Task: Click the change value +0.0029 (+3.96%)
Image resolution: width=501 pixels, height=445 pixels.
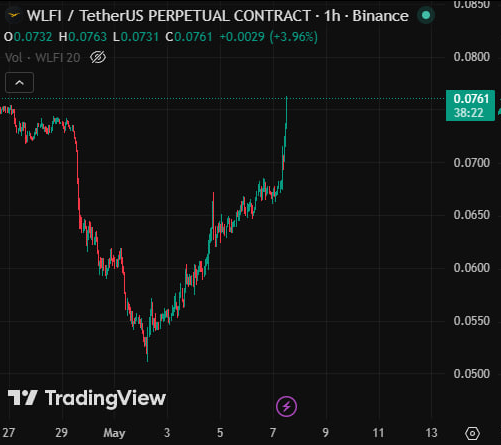Action: 269,37
